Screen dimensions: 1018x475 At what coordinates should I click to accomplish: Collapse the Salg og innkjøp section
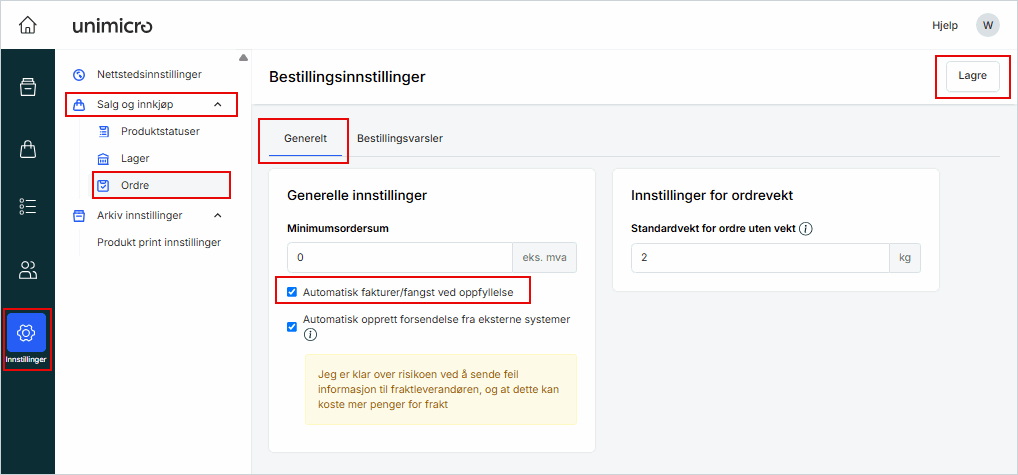pos(218,104)
